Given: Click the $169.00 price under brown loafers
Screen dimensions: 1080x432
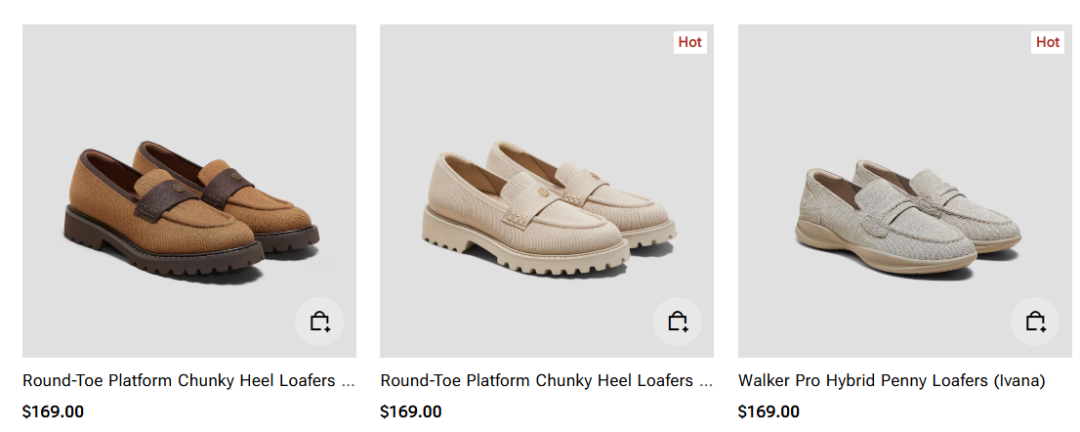Looking at the screenshot, I should pyautogui.click(x=53, y=411).
